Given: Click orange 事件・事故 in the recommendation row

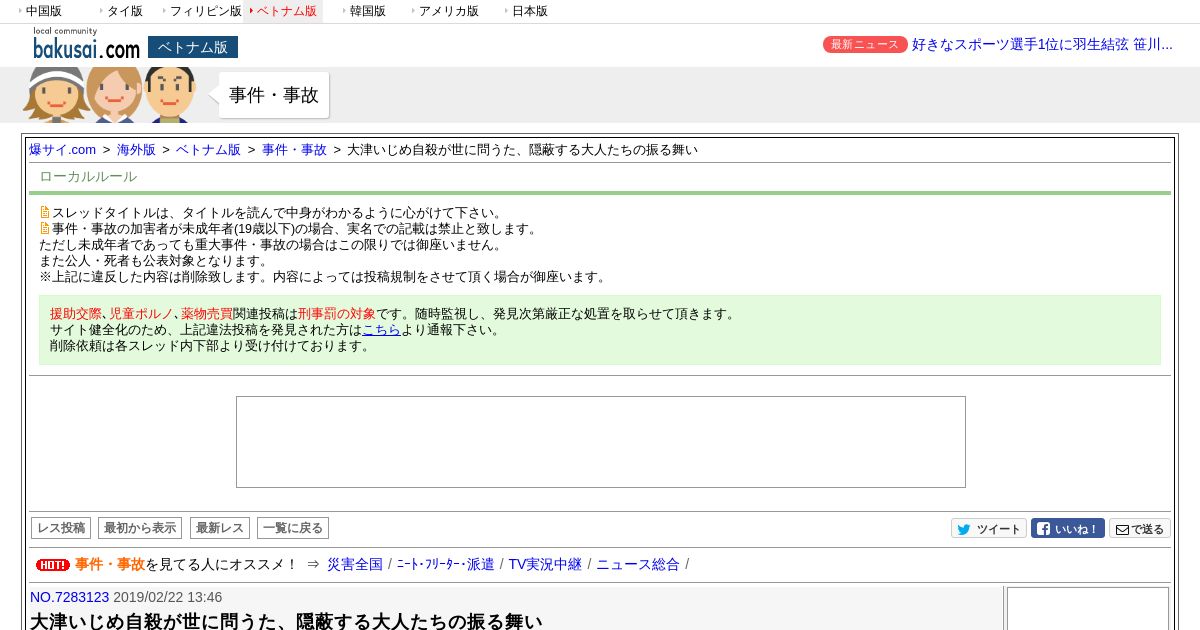Looking at the screenshot, I should pyautogui.click(x=110, y=564).
